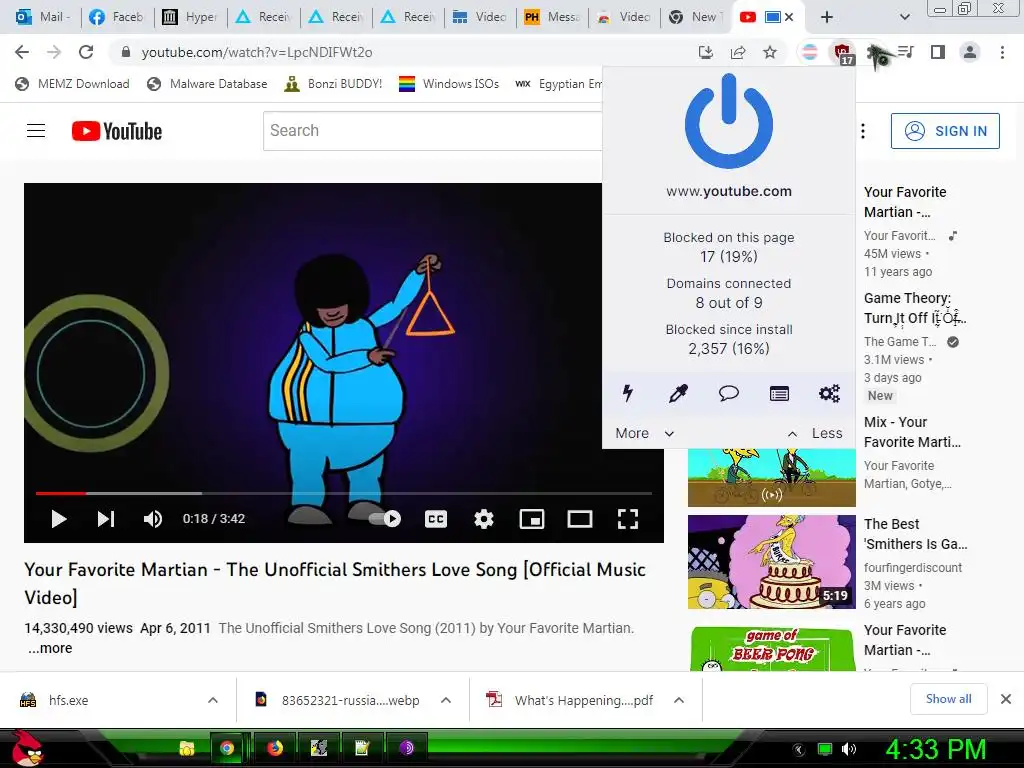Expand the uBlock popup with More
Image resolution: width=1024 pixels, height=768 pixels.
pos(645,433)
